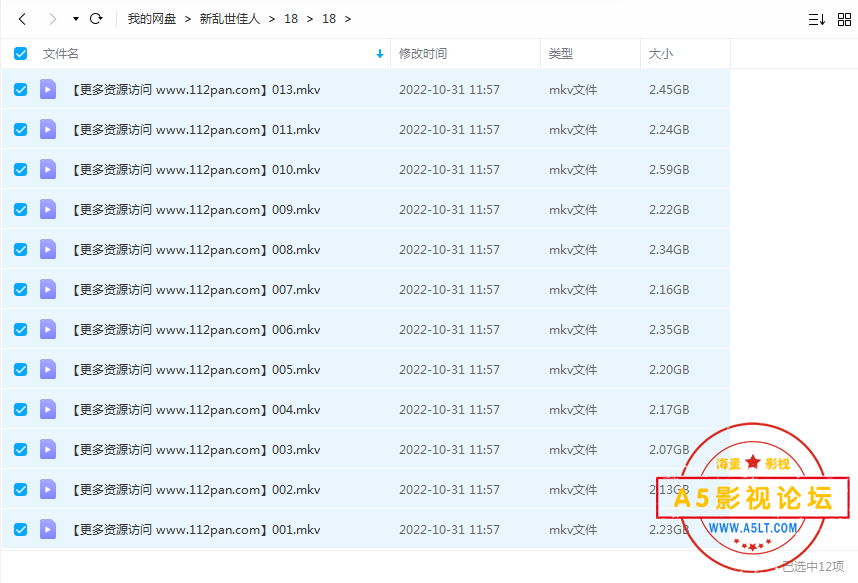Click the 2.45GB size value

pos(669,90)
